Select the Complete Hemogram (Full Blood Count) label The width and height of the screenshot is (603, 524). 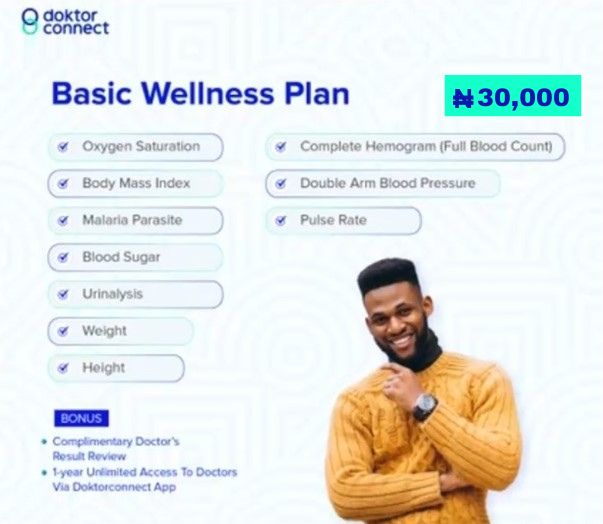(426, 146)
